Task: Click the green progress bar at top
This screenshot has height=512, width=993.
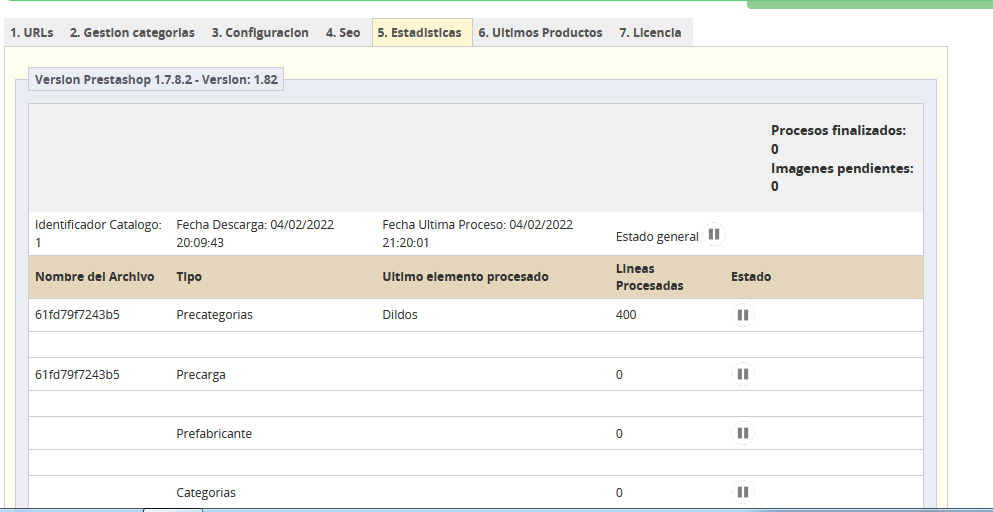Action: pyautogui.click(x=870, y=4)
